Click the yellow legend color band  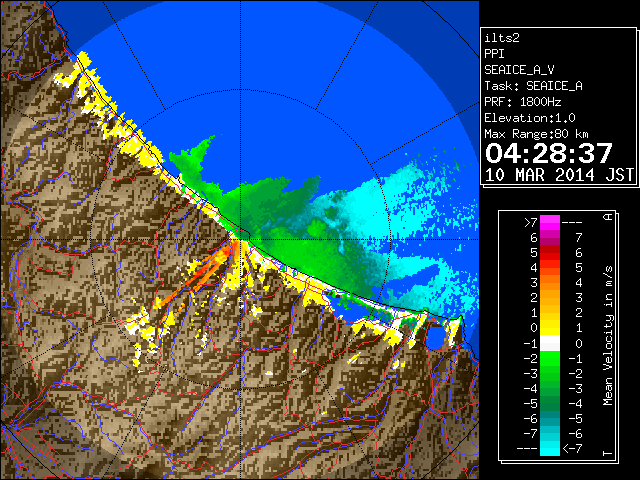(550, 328)
